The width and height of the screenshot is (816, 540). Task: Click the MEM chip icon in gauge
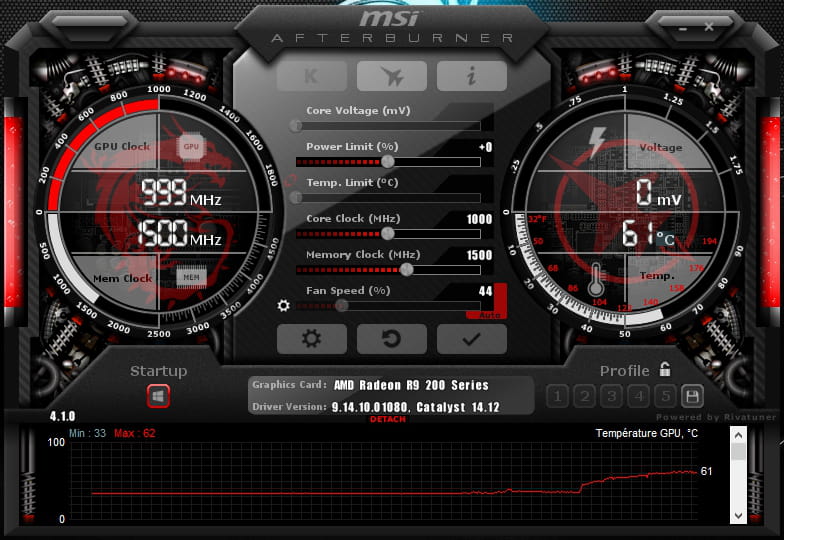click(x=191, y=277)
